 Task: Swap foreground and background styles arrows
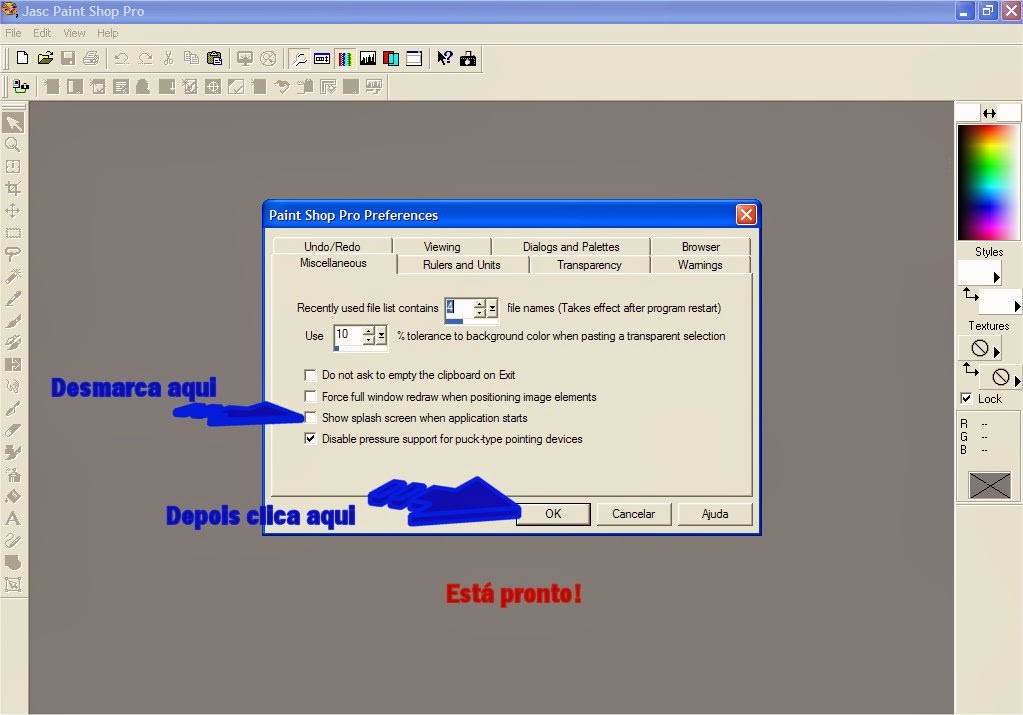click(x=971, y=295)
